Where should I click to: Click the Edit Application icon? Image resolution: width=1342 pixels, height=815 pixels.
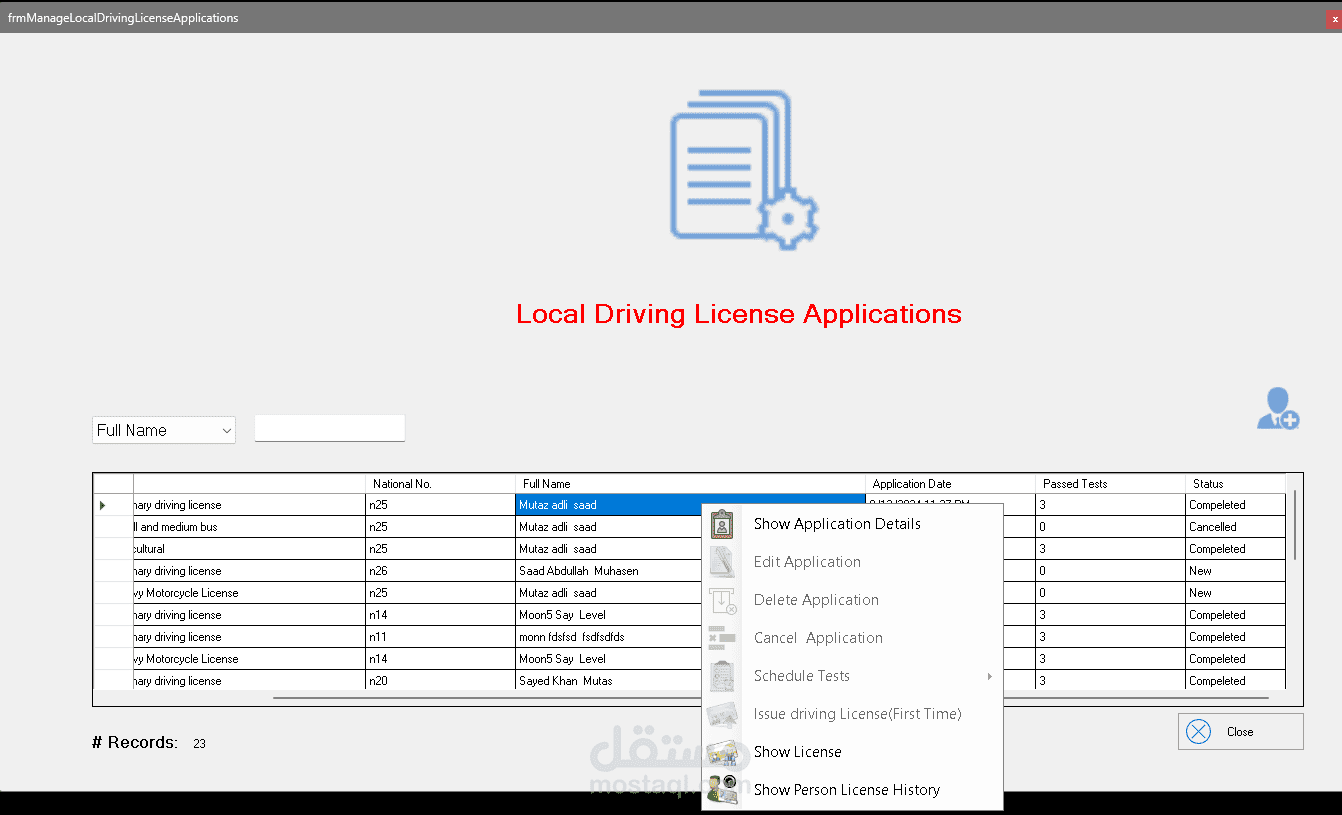(x=722, y=562)
